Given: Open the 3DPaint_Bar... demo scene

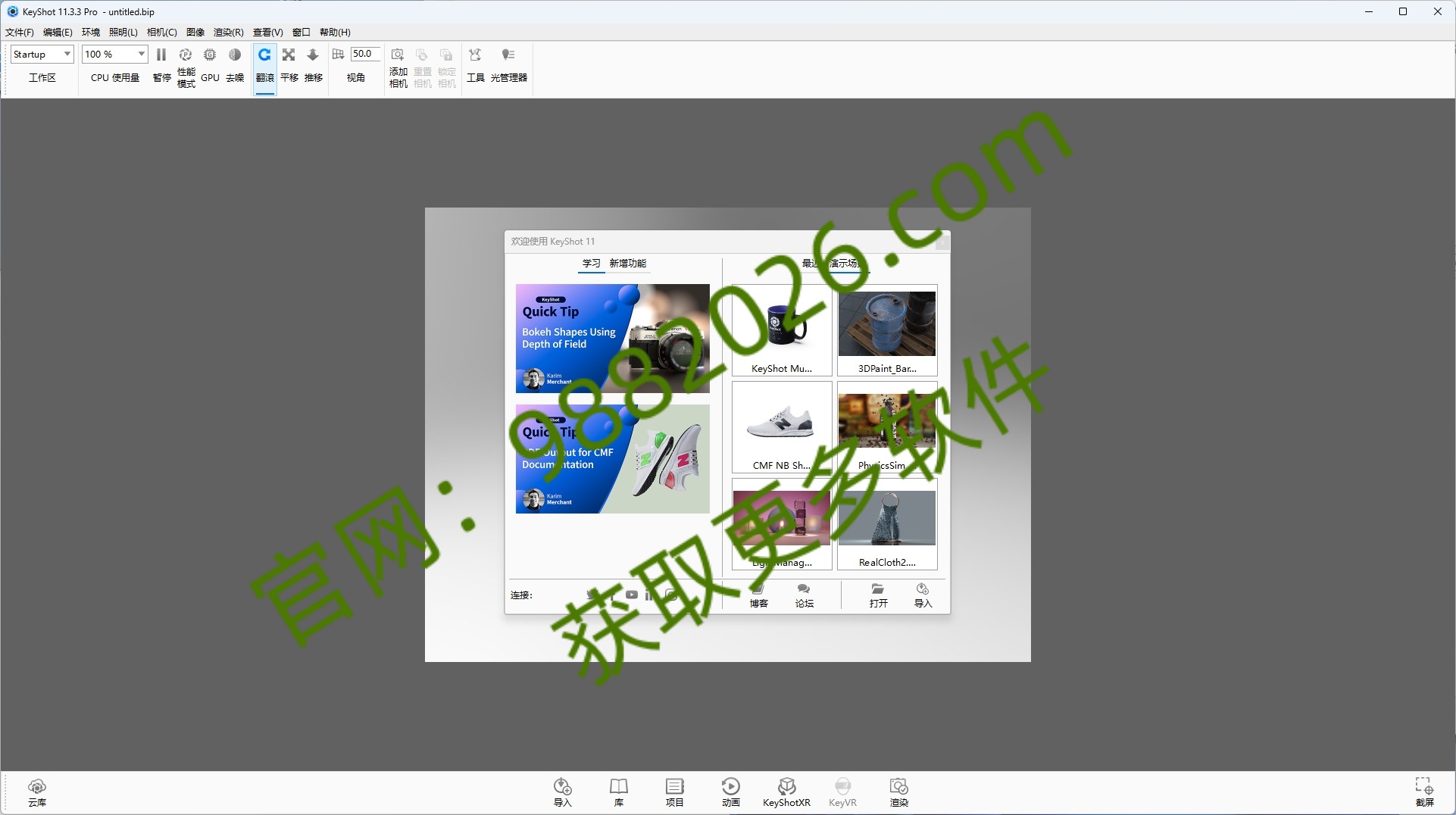Looking at the screenshot, I should point(887,330).
